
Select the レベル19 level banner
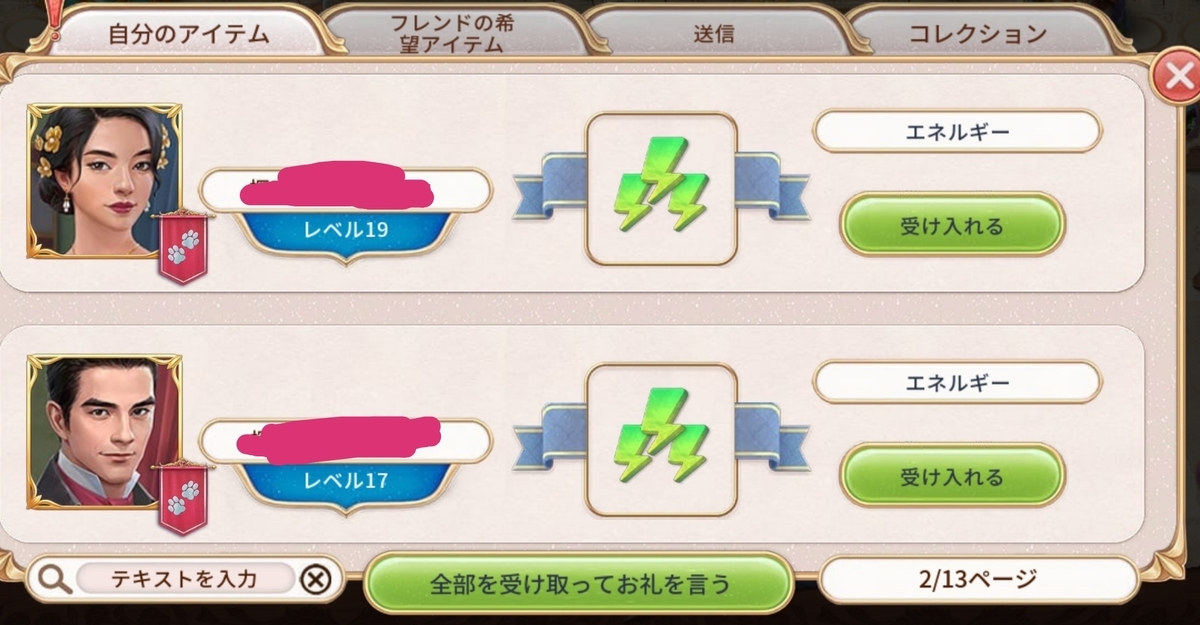coord(345,231)
